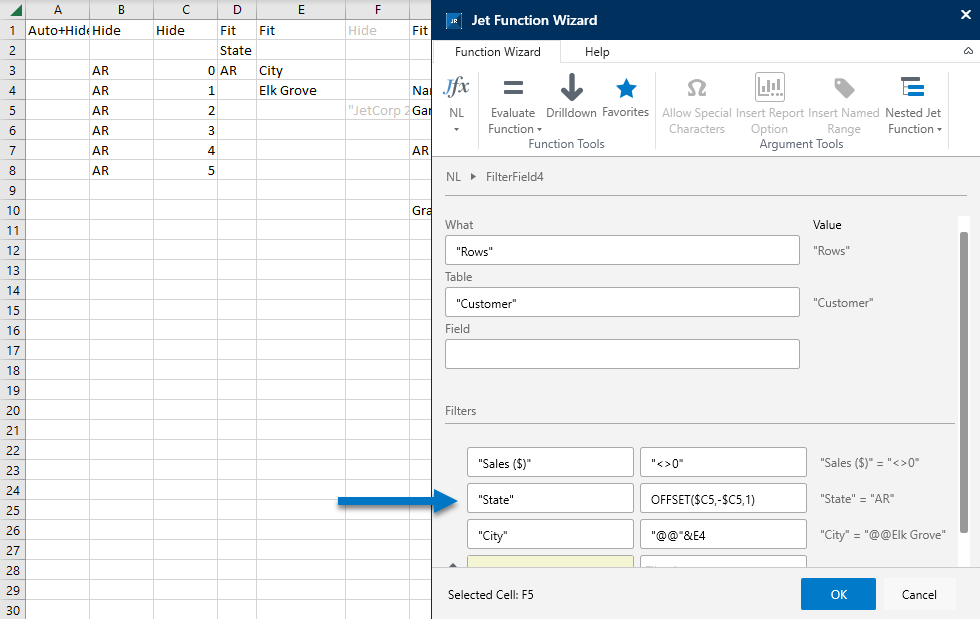
Task: Click the NL function Jfx icon
Action: click(456, 87)
